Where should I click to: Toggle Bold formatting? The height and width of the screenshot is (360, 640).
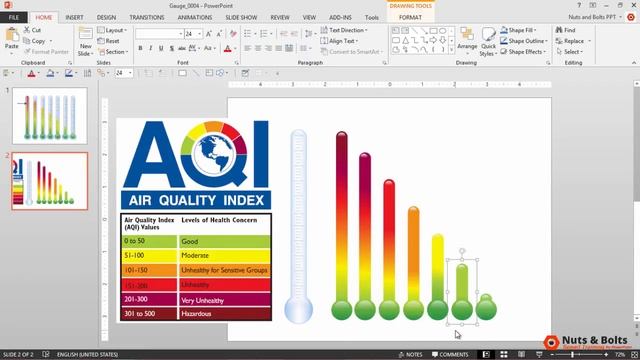click(x=140, y=49)
